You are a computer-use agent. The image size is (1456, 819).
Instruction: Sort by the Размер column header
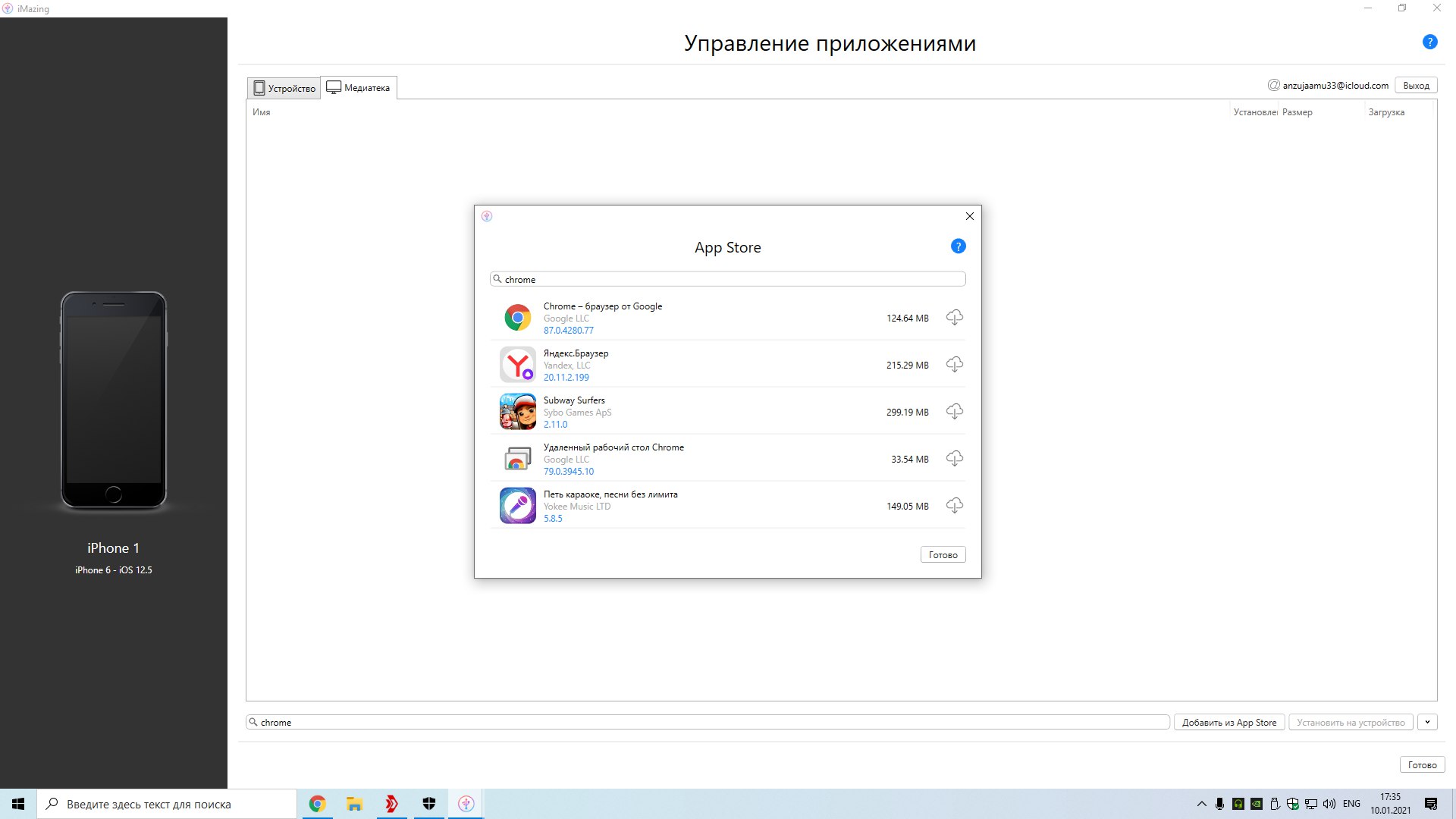coord(1297,112)
